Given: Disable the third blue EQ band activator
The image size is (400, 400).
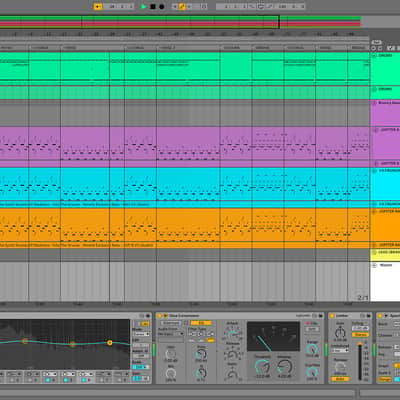Looking at the screenshot, I should pyautogui.click(x=84, y=380).
